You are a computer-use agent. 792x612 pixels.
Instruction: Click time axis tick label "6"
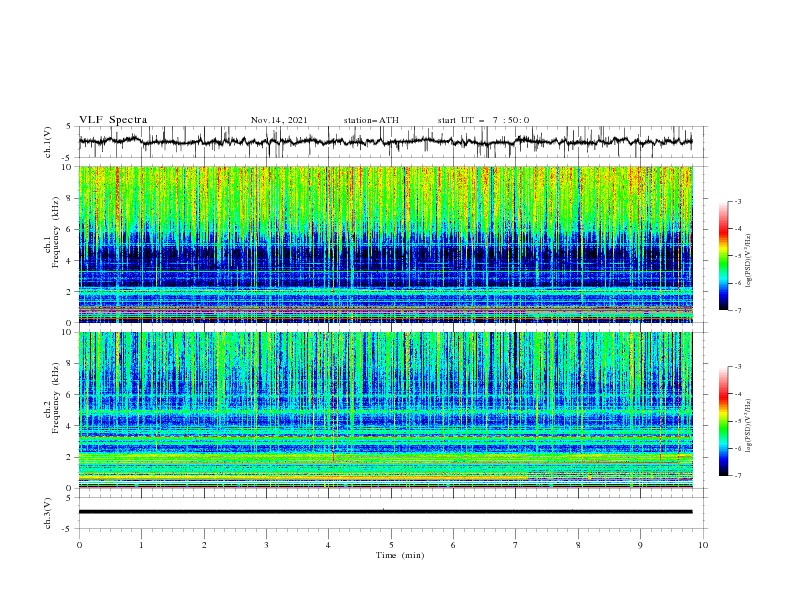pos(453,545)
